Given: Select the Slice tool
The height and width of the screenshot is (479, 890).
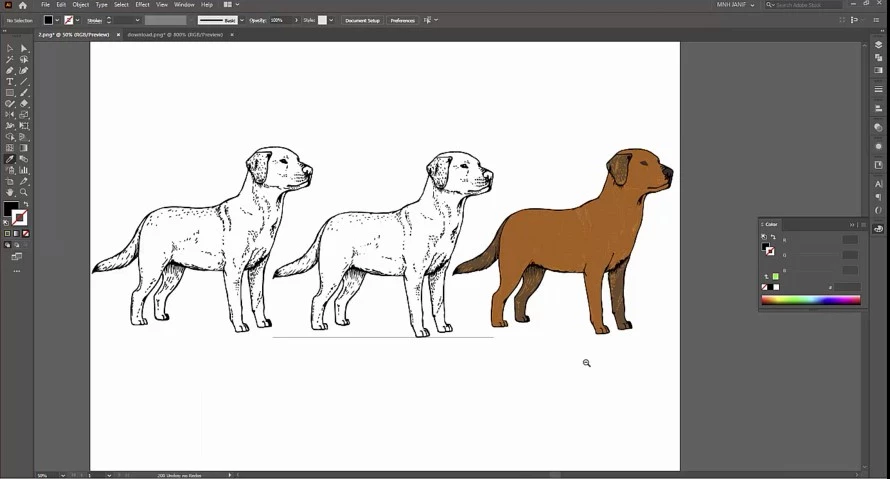Looking at the screenshot, I should click(x=24, y=182).
